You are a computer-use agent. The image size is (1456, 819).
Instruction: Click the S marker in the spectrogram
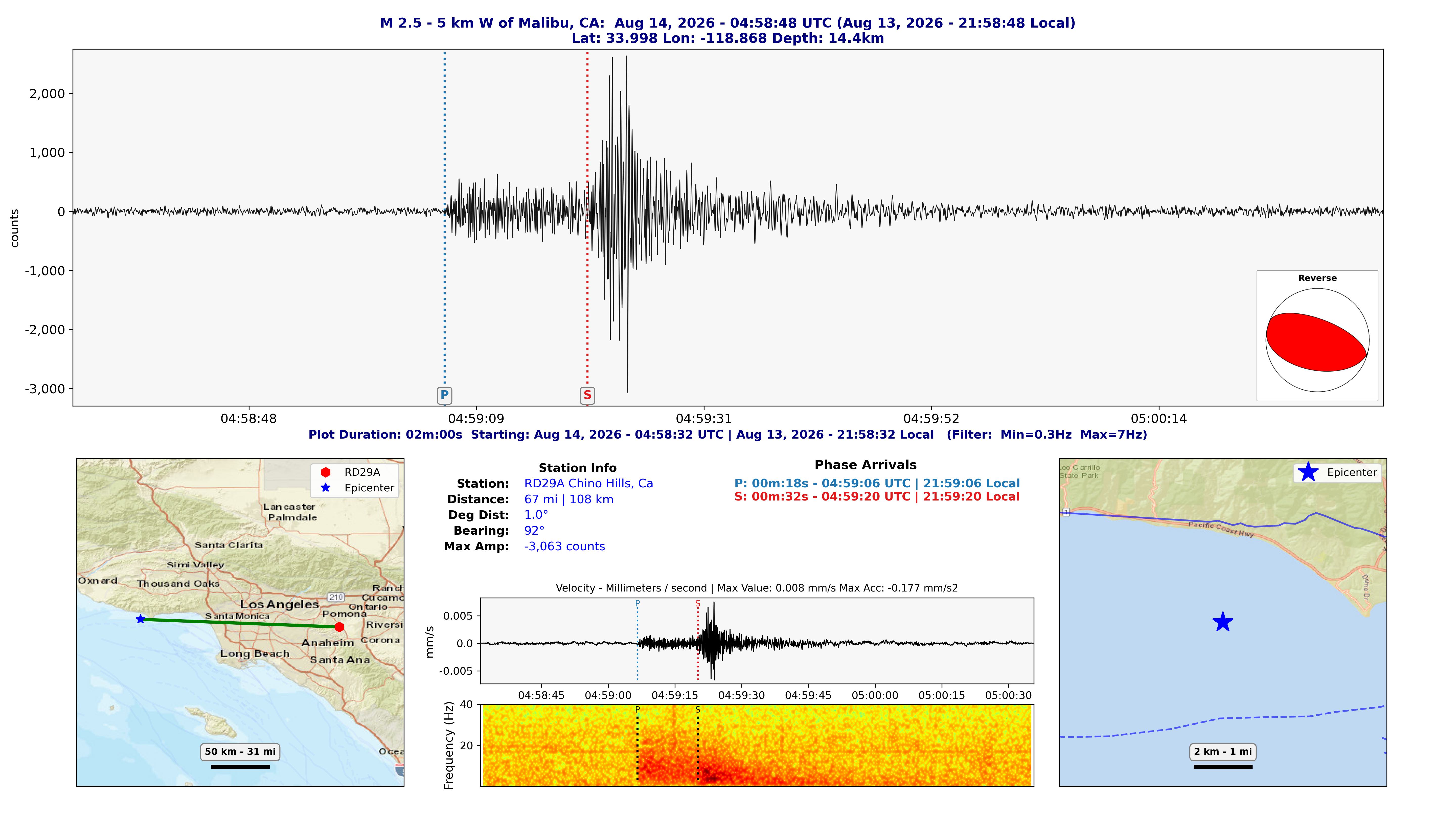(x=697, y=710)
